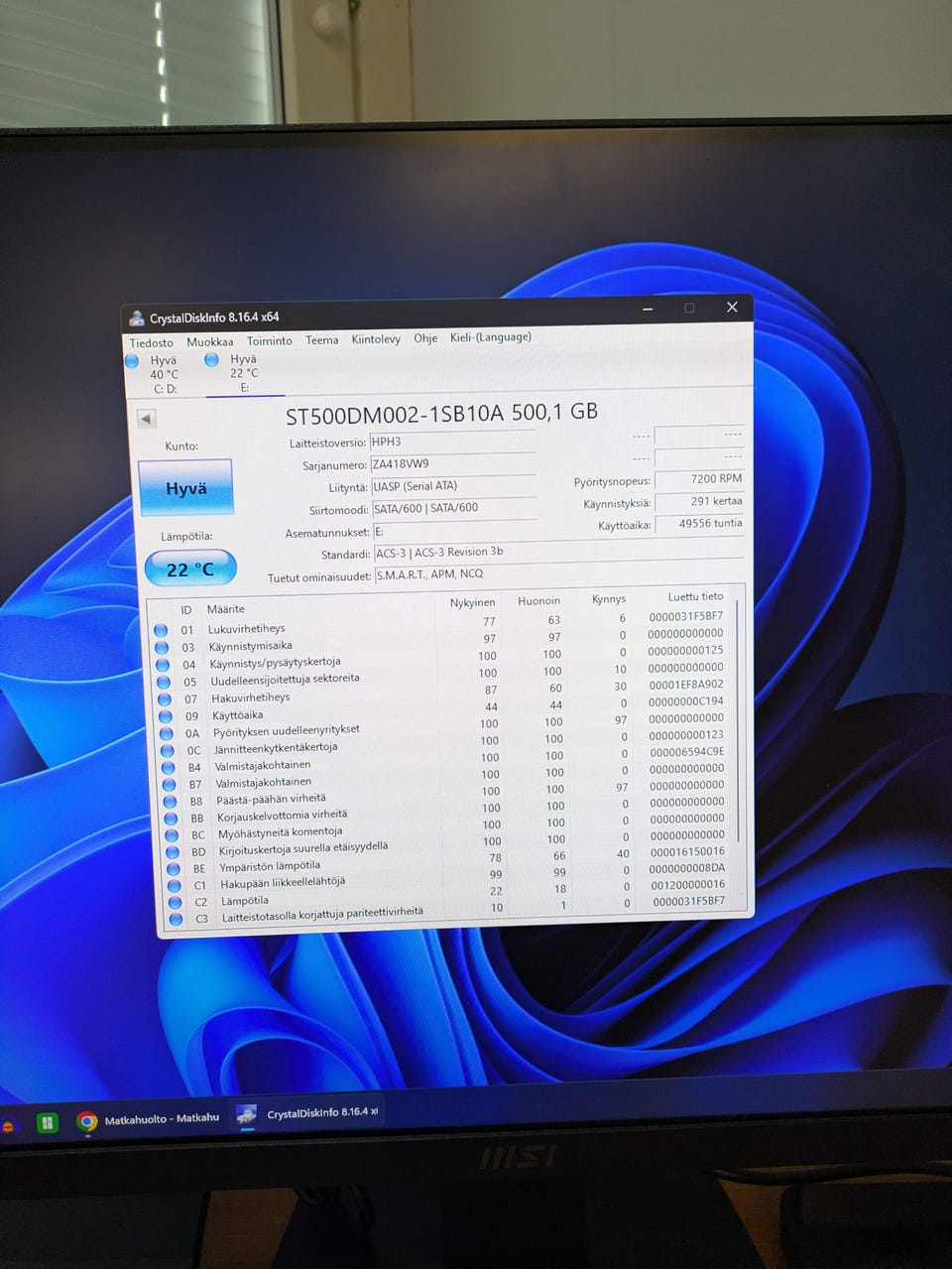The width and height of the screenshot is (952, 1269).
Task: Click raw value 00001EF8A902
Action: (686, 685)
